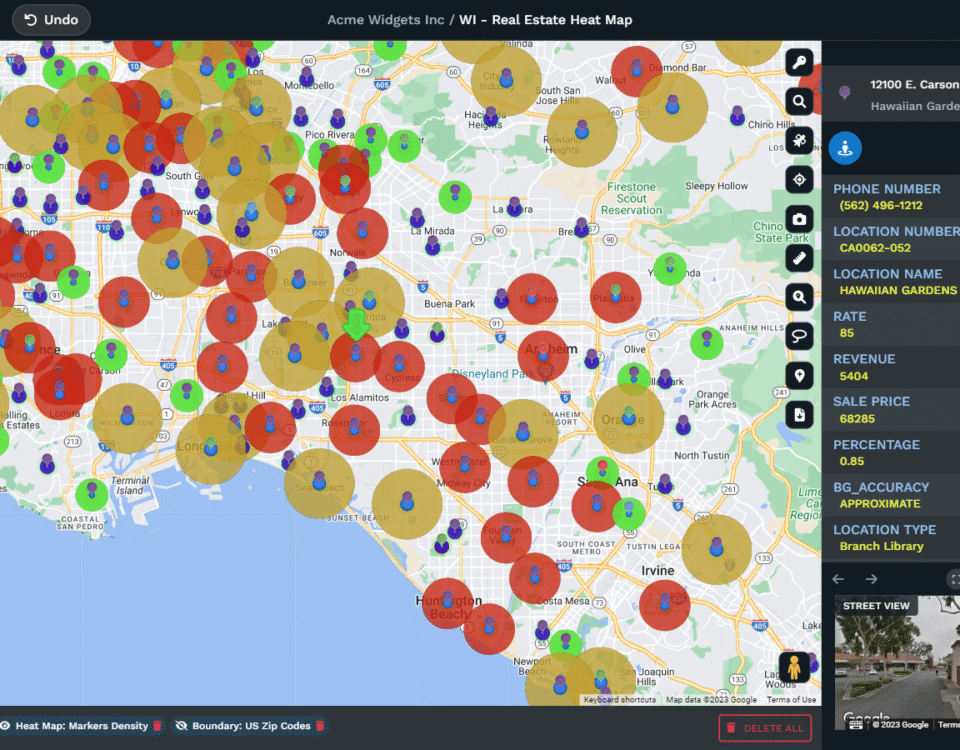Open the map search tool

(799, 100)
